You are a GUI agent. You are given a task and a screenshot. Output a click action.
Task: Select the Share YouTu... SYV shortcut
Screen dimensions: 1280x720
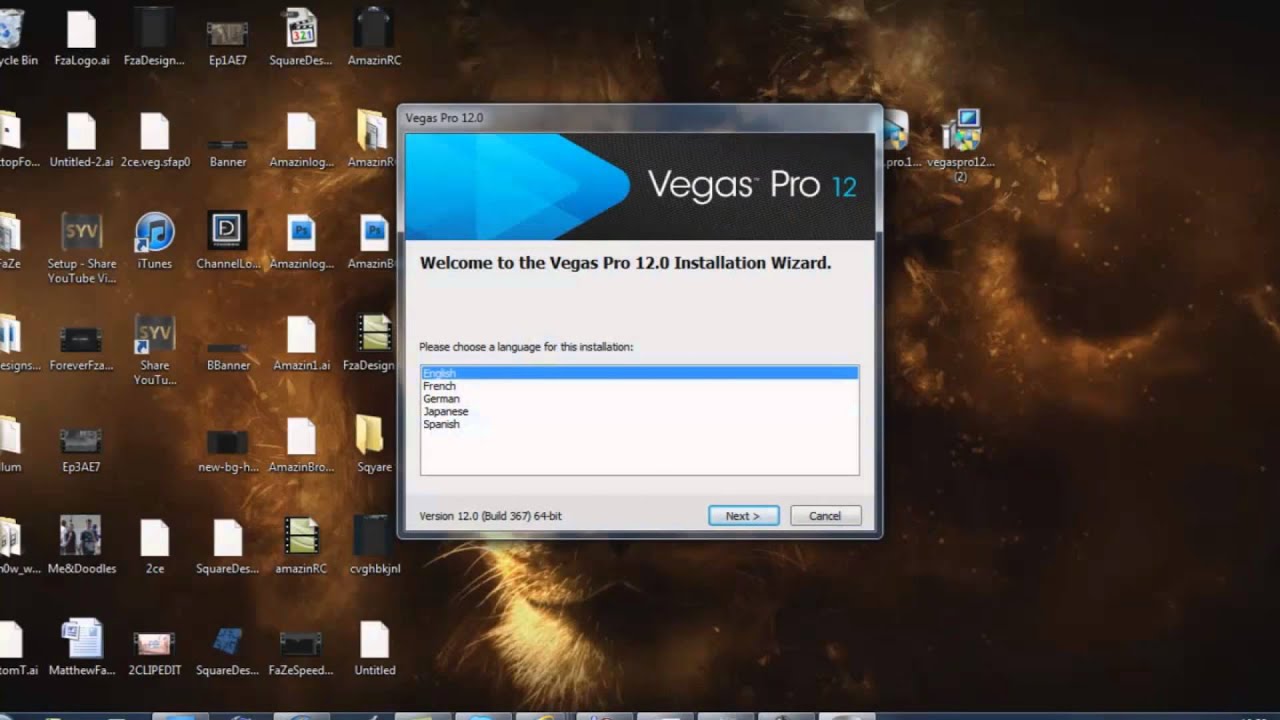point(155,350)
